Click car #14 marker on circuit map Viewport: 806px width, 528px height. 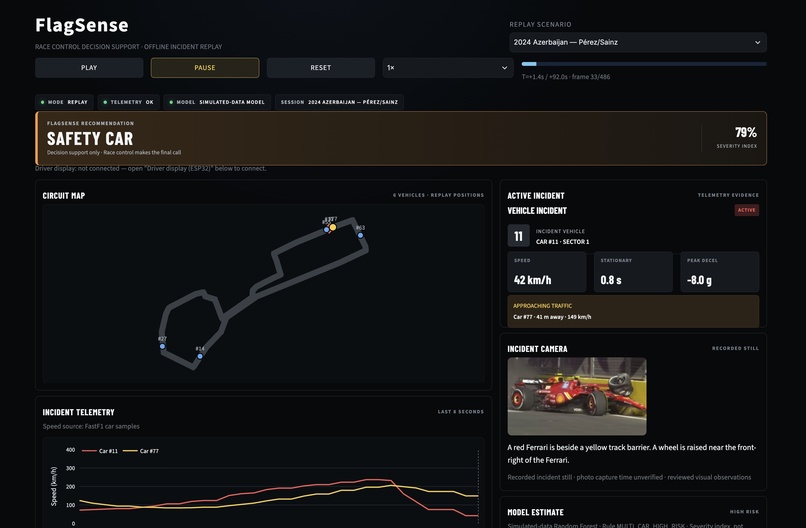coord(200,356)
